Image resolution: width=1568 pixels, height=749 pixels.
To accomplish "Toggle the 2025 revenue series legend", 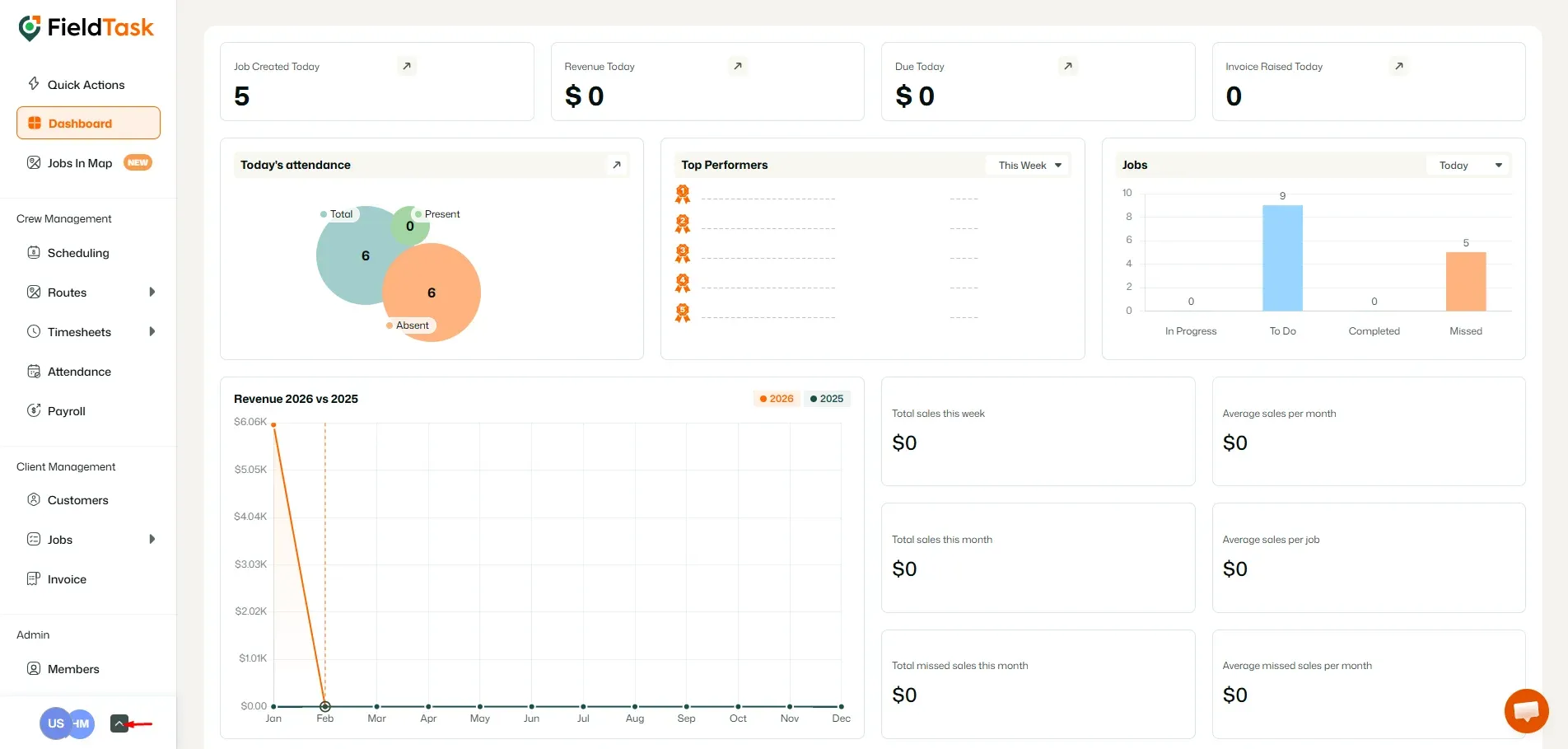I will (x=827, y=399).
